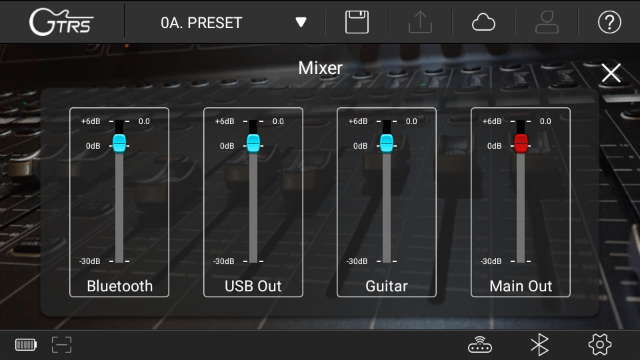Open the cloud presets icon
The width and height of the screenshot is (640, 360).
point(483,22)
